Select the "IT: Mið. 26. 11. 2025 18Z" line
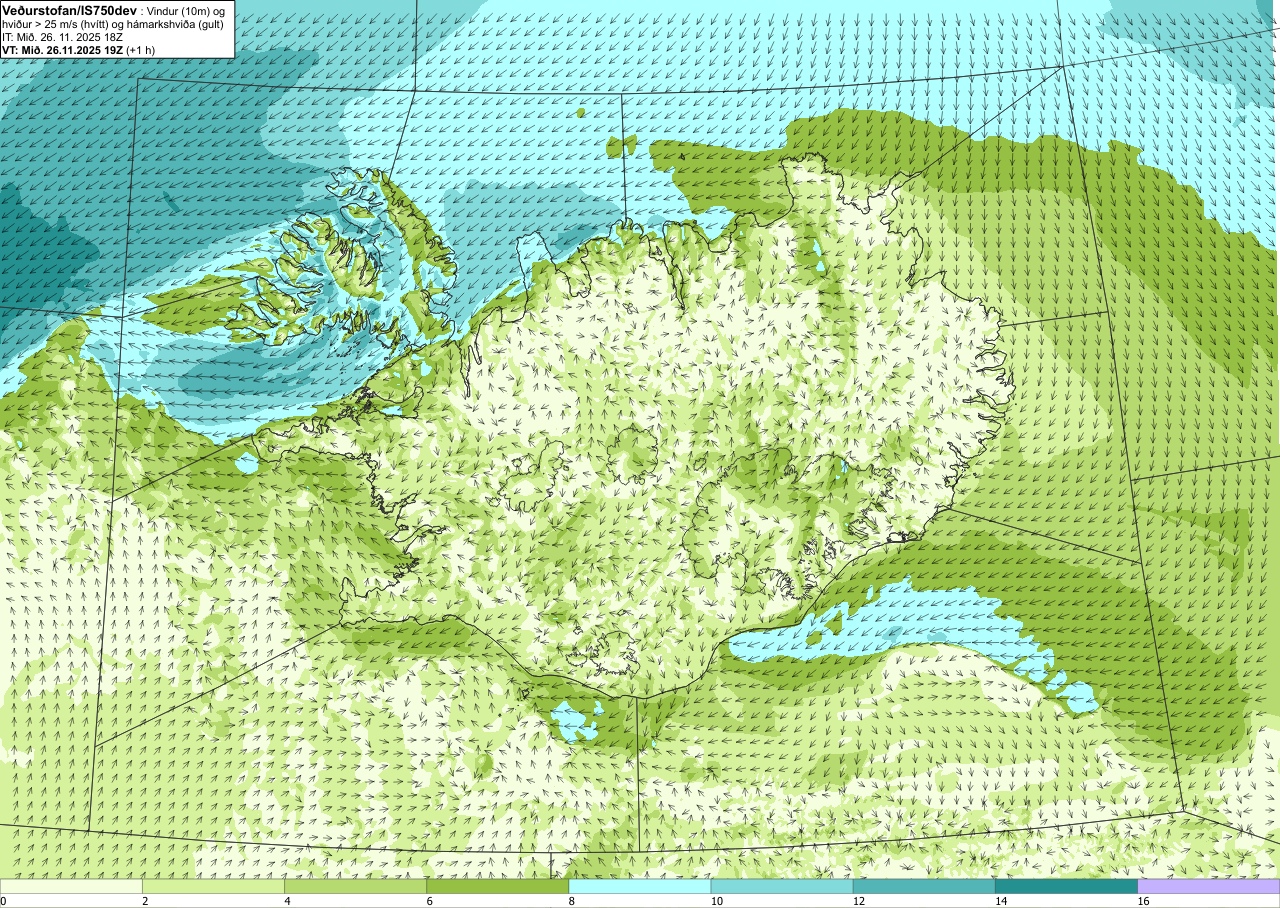Viewport: 1280px width, 908px height. (63, 37)
